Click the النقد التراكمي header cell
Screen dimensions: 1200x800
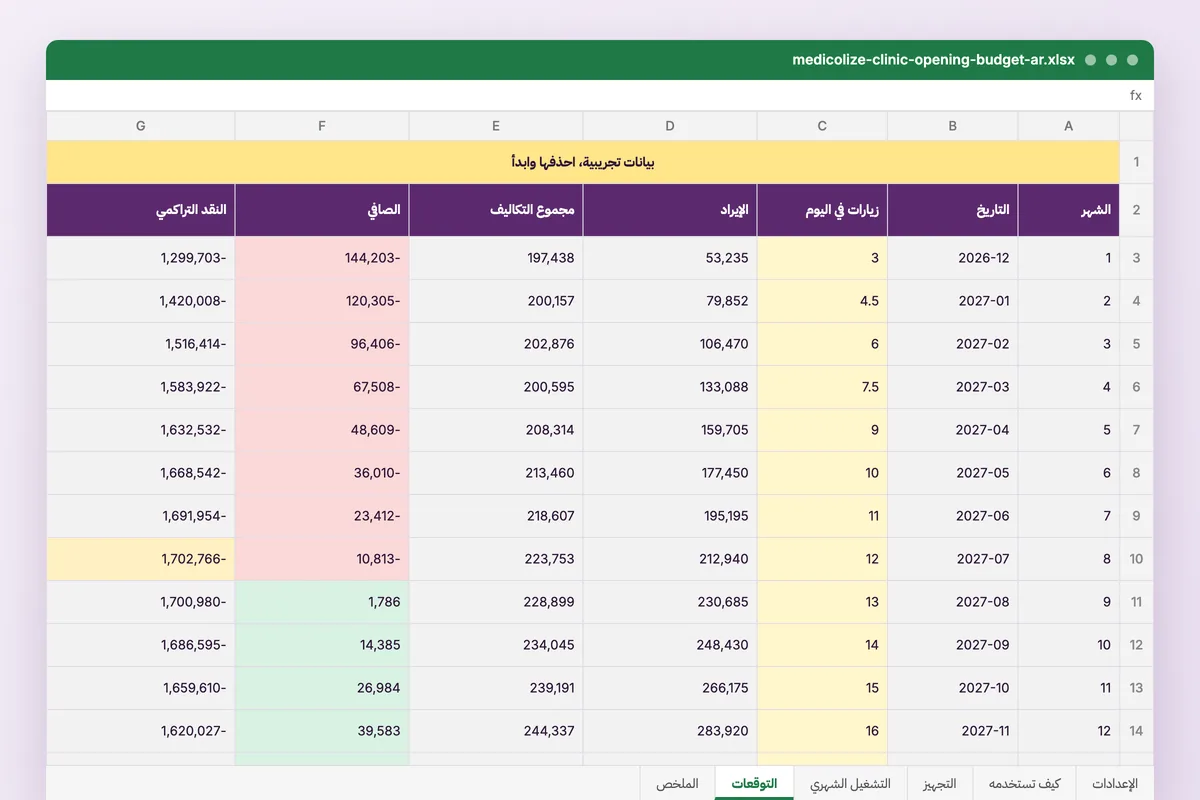coord(141,210)
